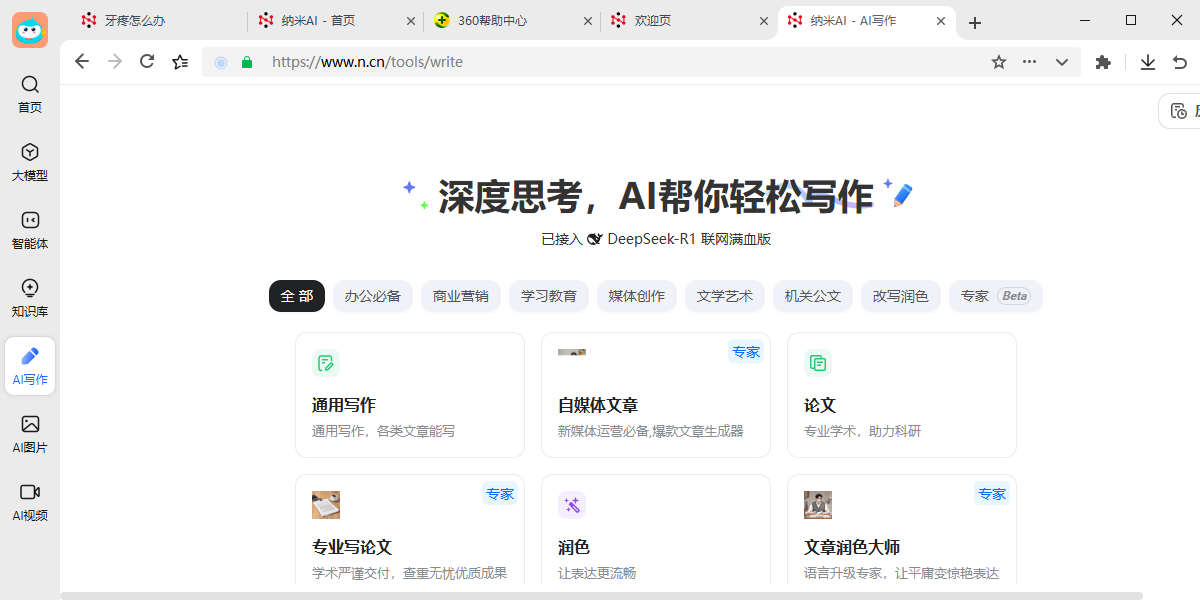Open new tab with plus button
1200x600 pixels.
pyautogui.click(x=975, y=22)
